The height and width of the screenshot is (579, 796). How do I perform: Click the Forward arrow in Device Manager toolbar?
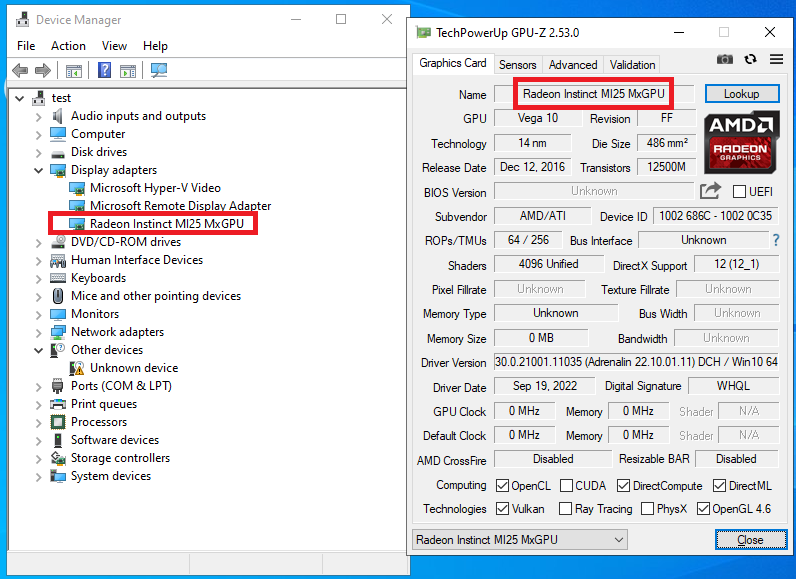(43, 70)
